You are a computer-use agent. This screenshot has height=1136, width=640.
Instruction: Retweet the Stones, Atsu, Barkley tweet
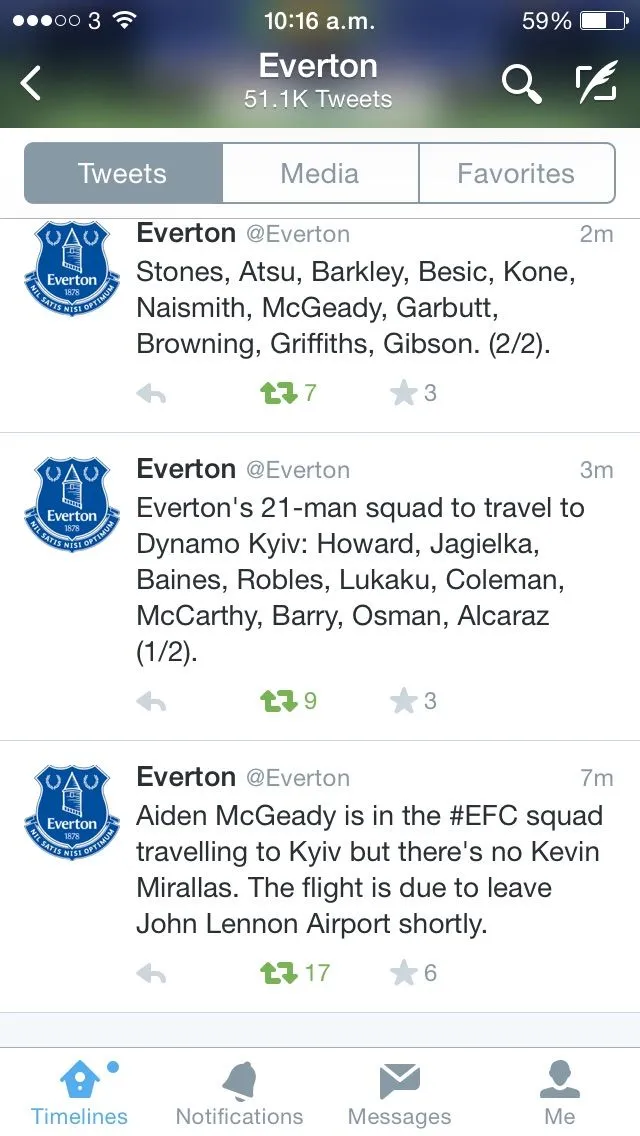point(279,394)
